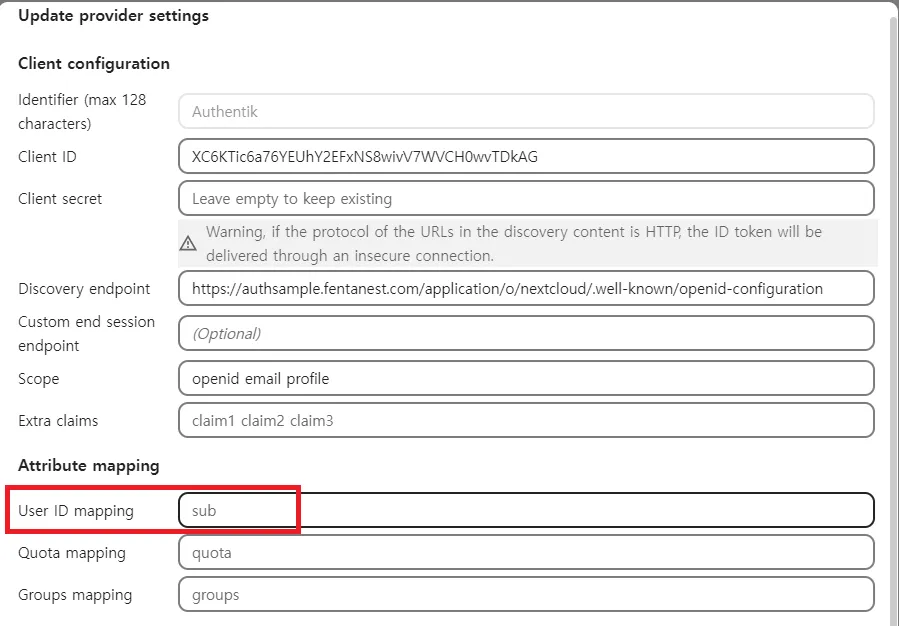Click the Discovery endpoint label
This screenshot has height=626, width=899.
(84, 288)
